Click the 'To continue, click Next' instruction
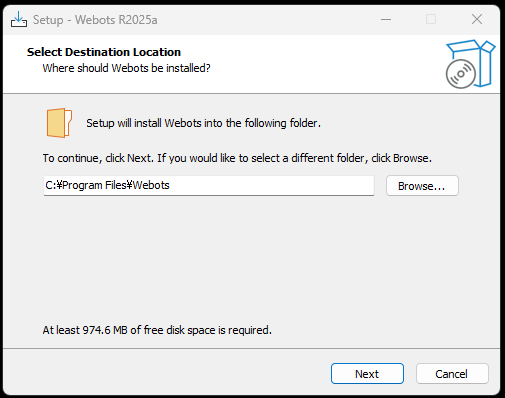Viewport: 505px width, 398px height. tap(237, 158)
